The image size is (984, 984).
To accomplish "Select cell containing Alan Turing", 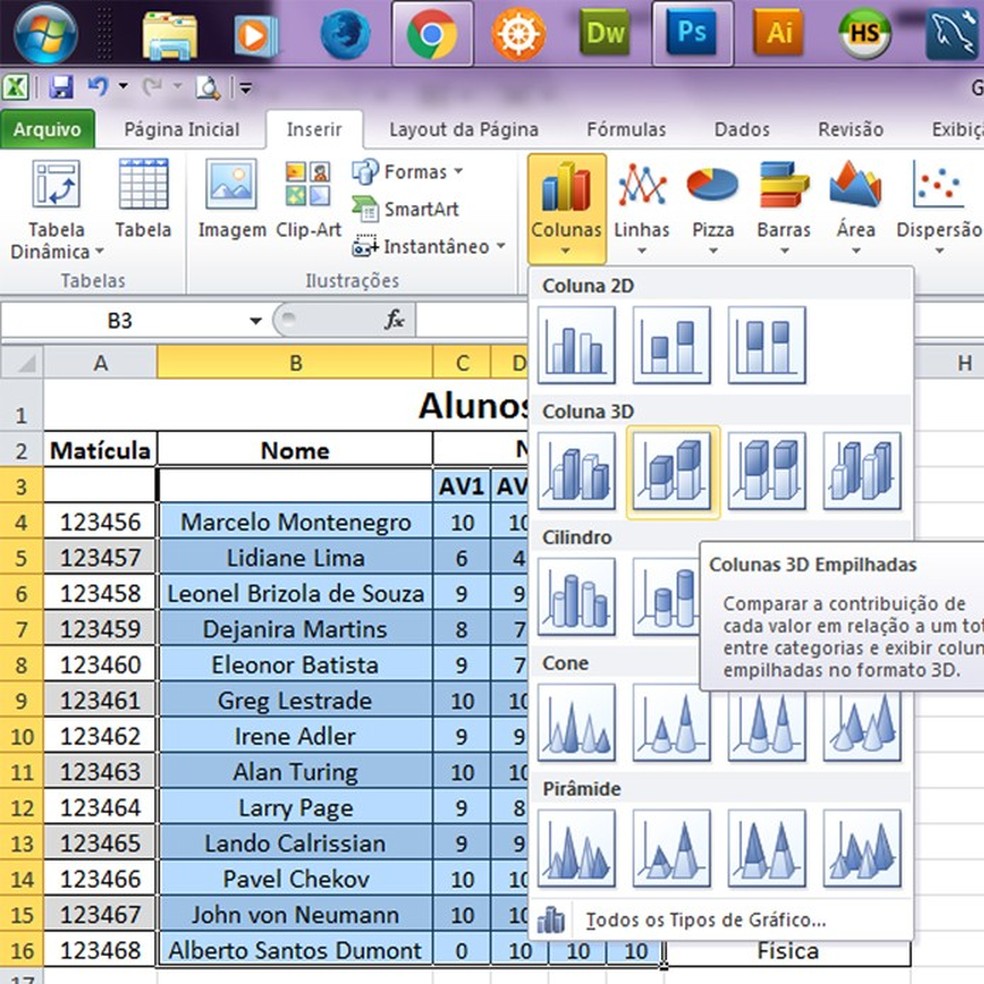I will pyautogui.click(x=295, y=772).
